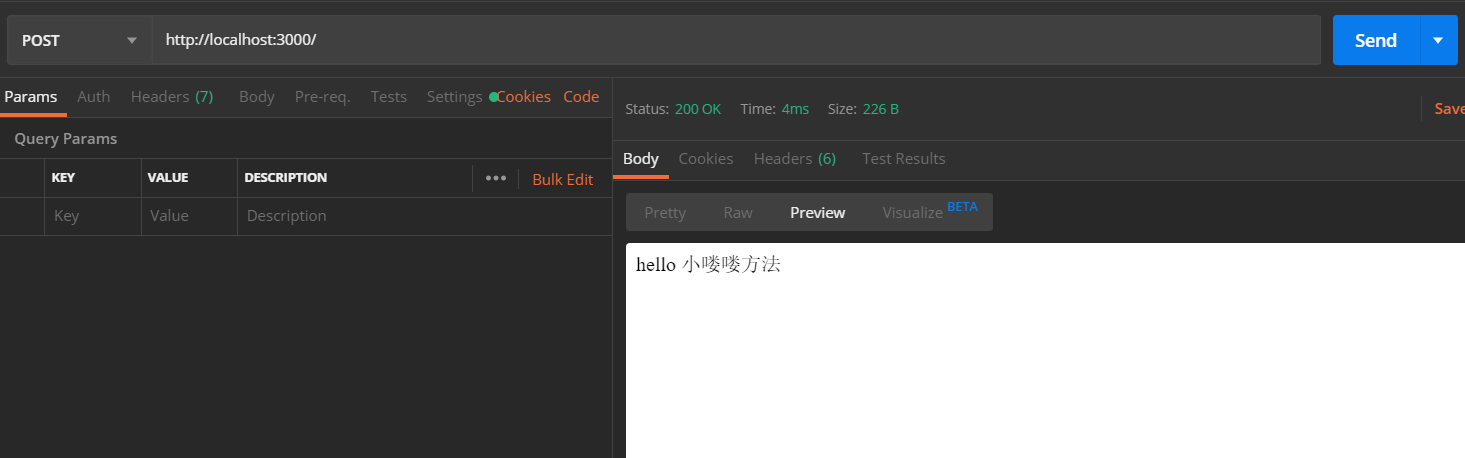Select the Preview response view

click(818, 212)
